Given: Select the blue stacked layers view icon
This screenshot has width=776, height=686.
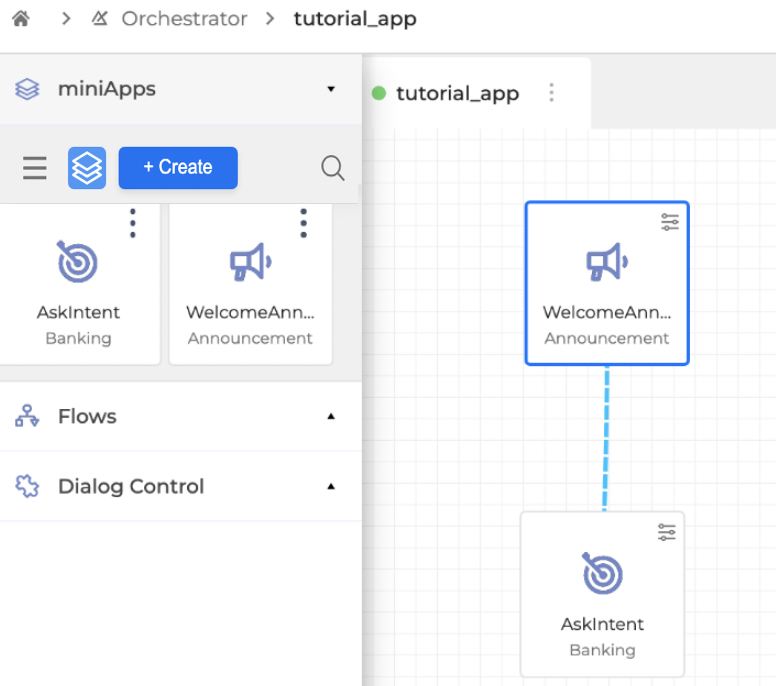Looking at the screenshot, I should [x=87, y=168].
